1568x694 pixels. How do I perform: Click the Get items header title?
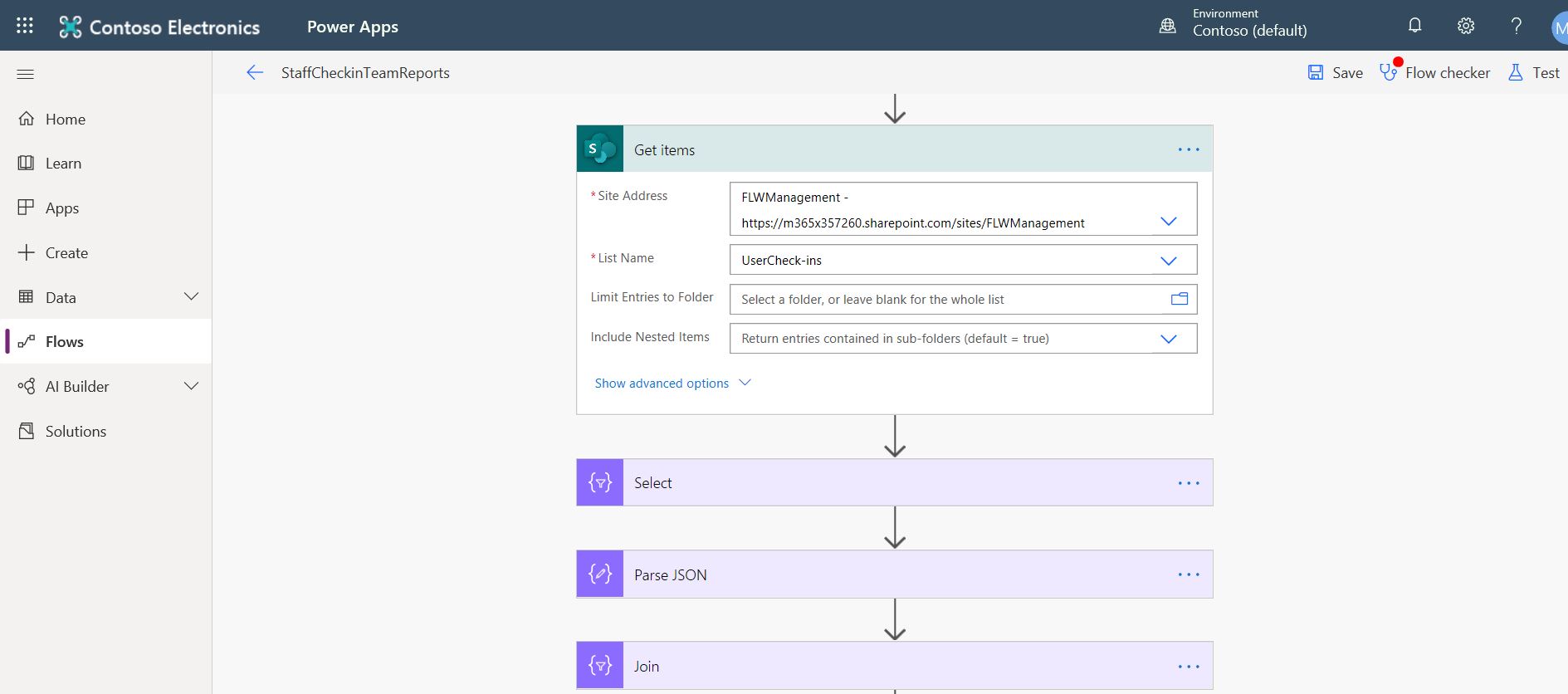tap(664, 150)
